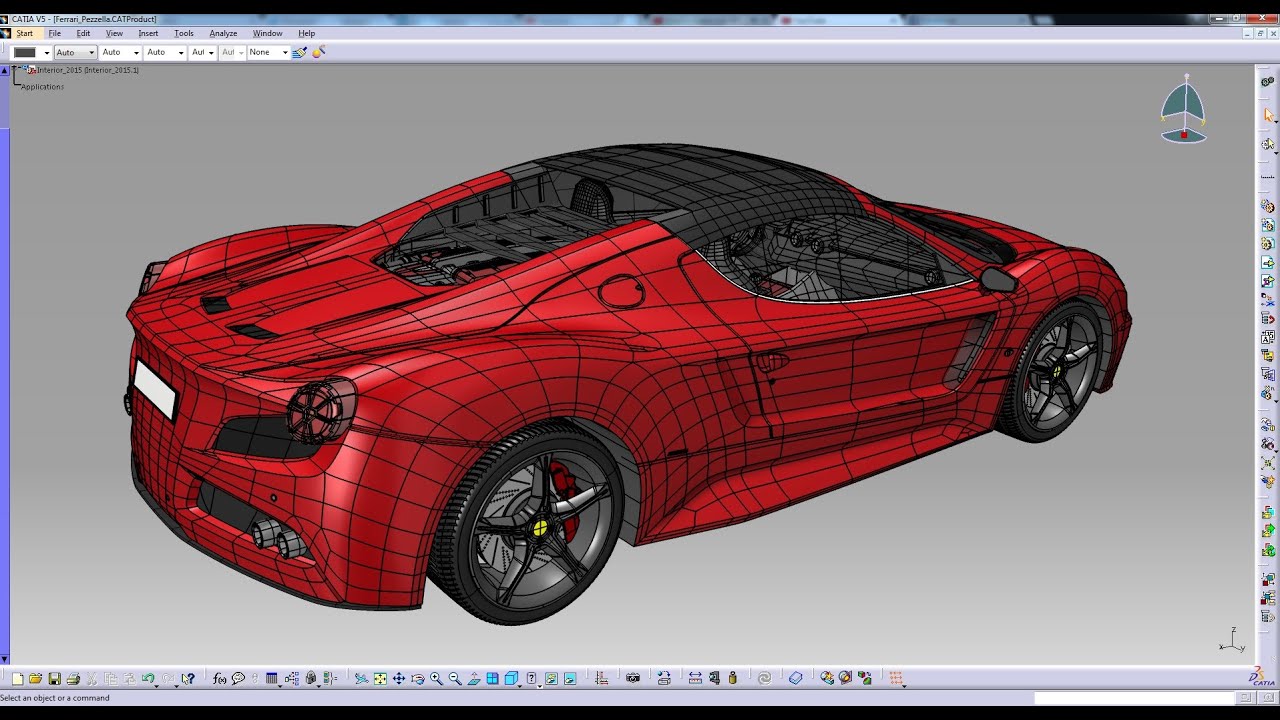The image size is (1280, 720).
Task: Toggle Hide/Show on selection
Action: coord(551,678)
